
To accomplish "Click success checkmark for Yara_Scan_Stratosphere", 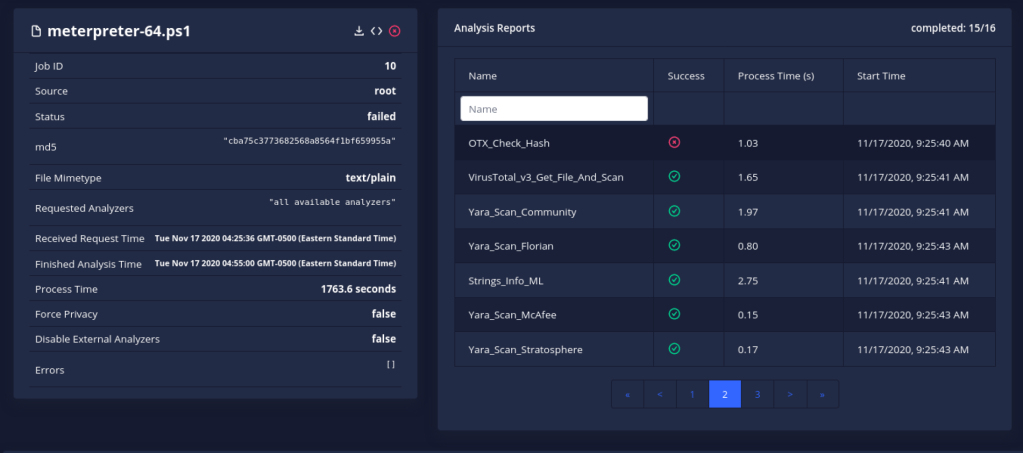I will (x=674, y=349).
